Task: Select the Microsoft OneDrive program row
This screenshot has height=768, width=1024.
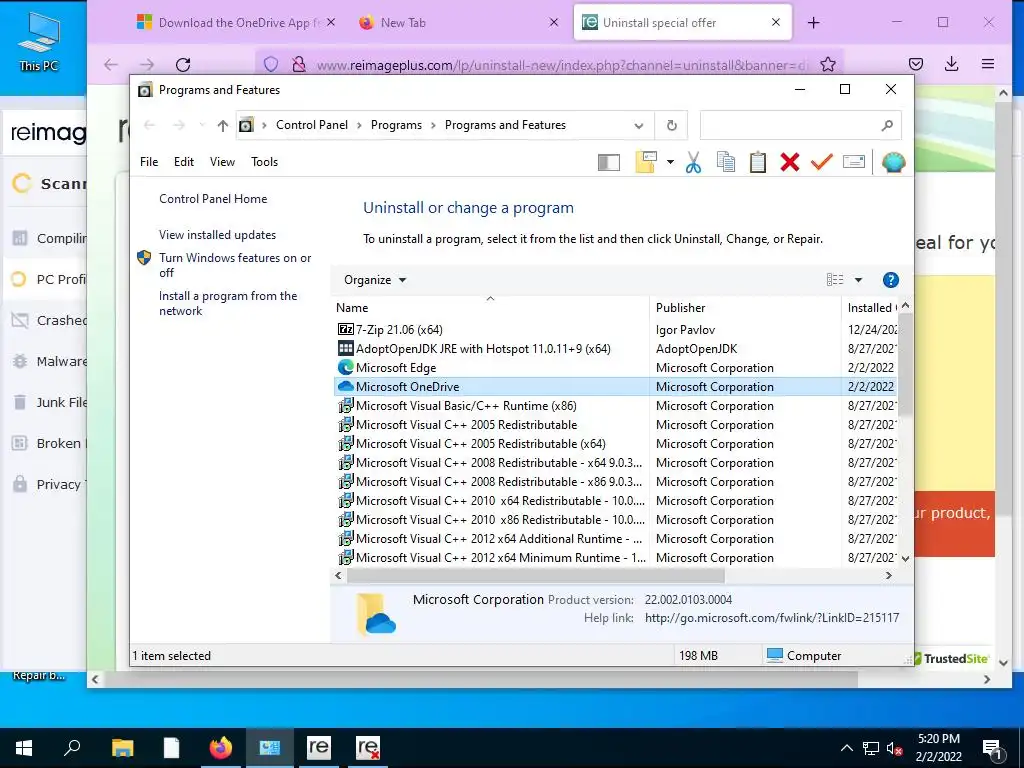Action: 614,387
